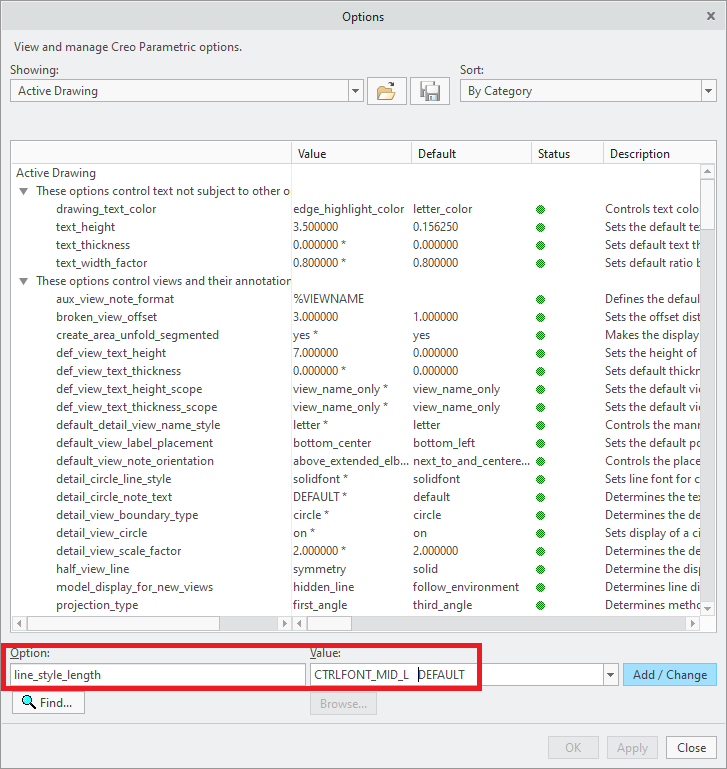The image size is (727, 769).
Task: Open the Showing dropdown for Active Drawing
Action: point(355,91)
